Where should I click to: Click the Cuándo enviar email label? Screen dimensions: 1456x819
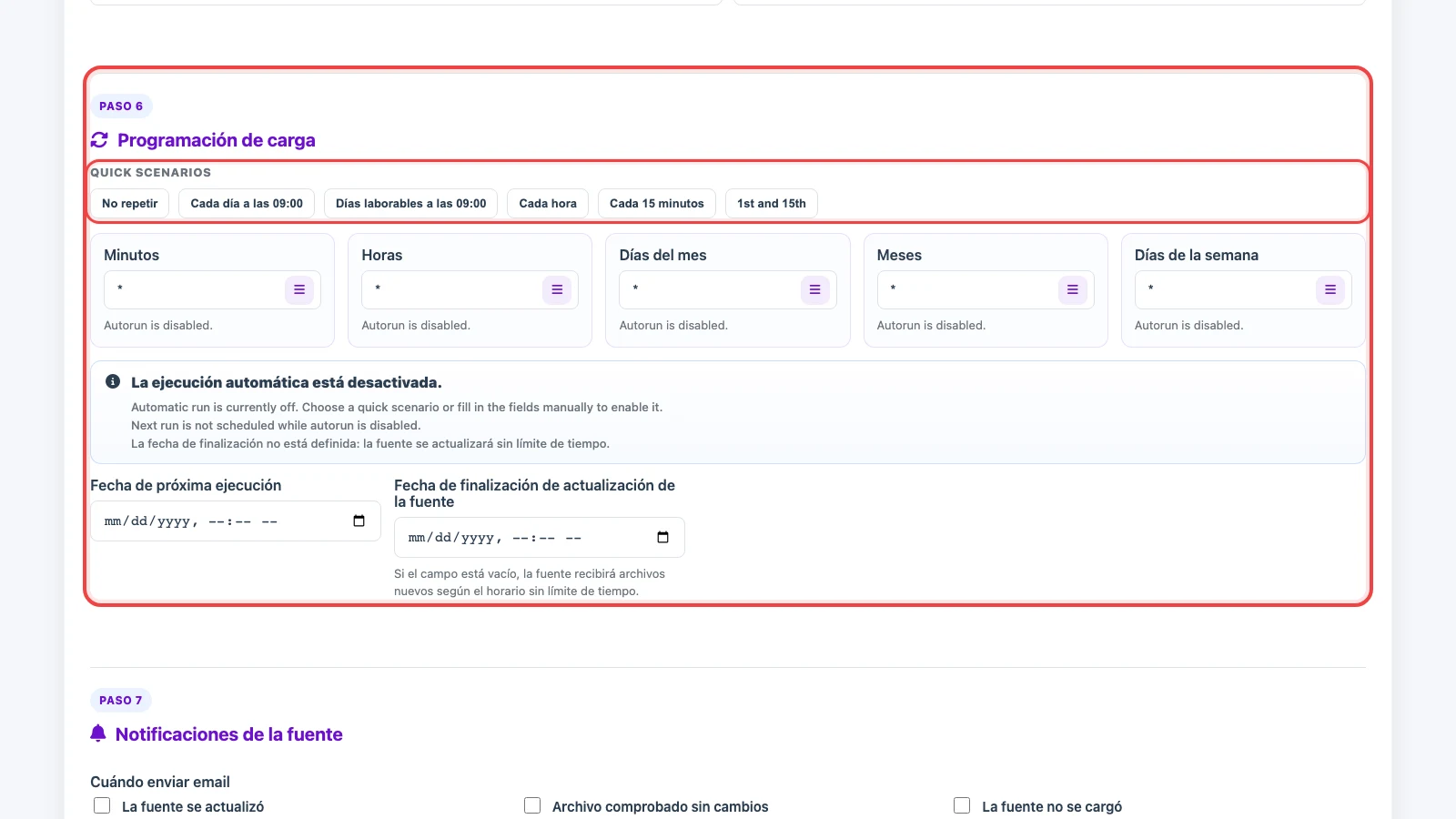coord(160,782)
